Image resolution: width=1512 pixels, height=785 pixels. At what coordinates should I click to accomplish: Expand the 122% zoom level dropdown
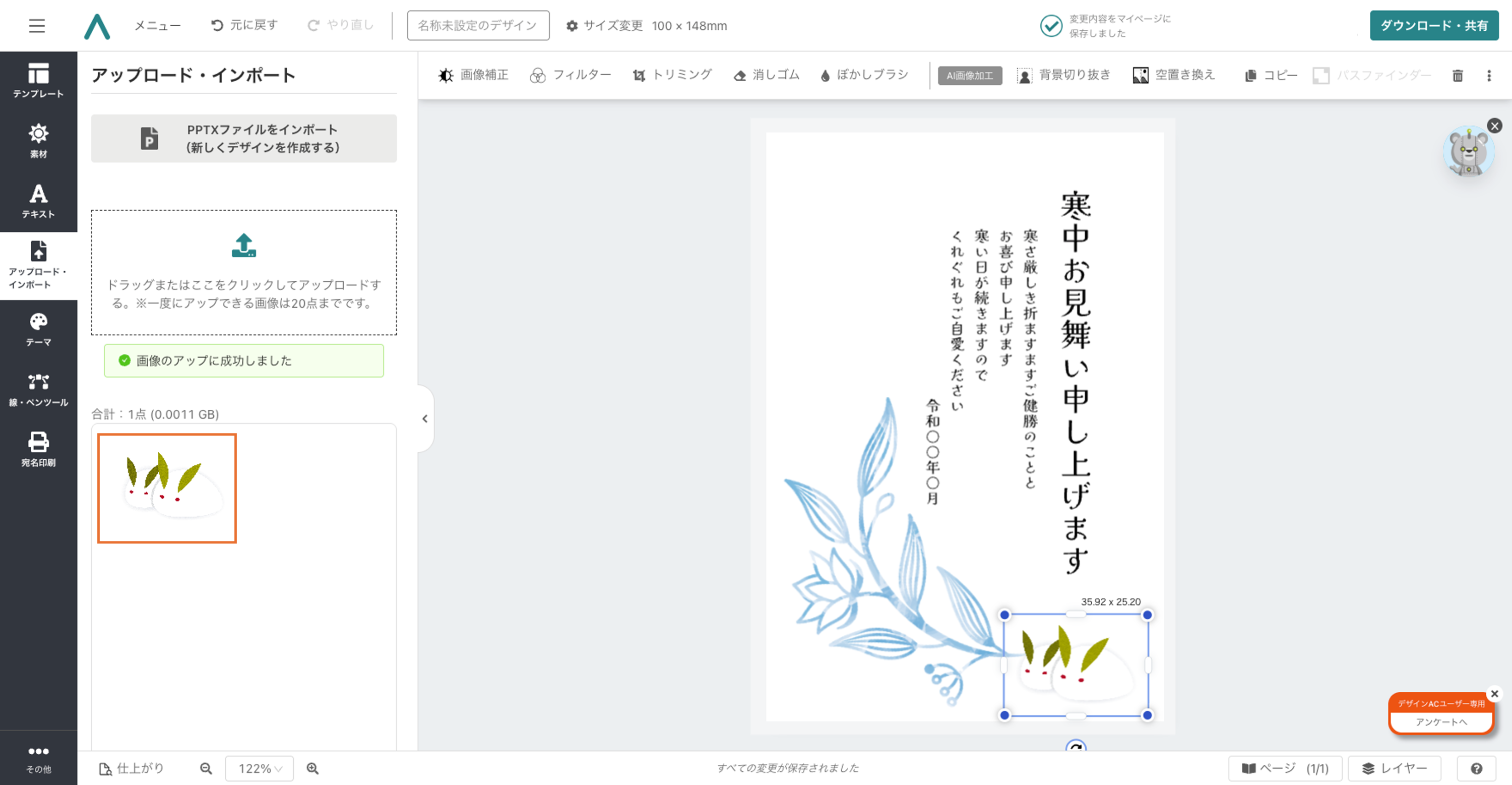pos(260,768)
